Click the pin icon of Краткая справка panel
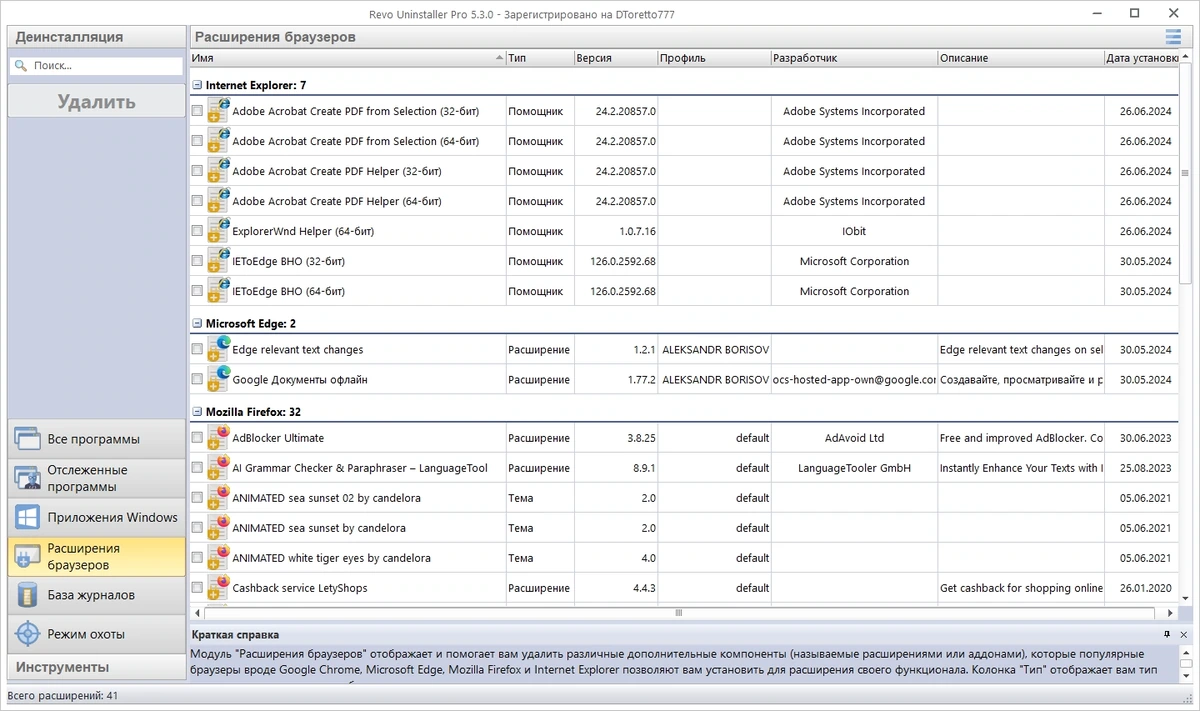The image size is (1200, 711). pos(1167,635)
